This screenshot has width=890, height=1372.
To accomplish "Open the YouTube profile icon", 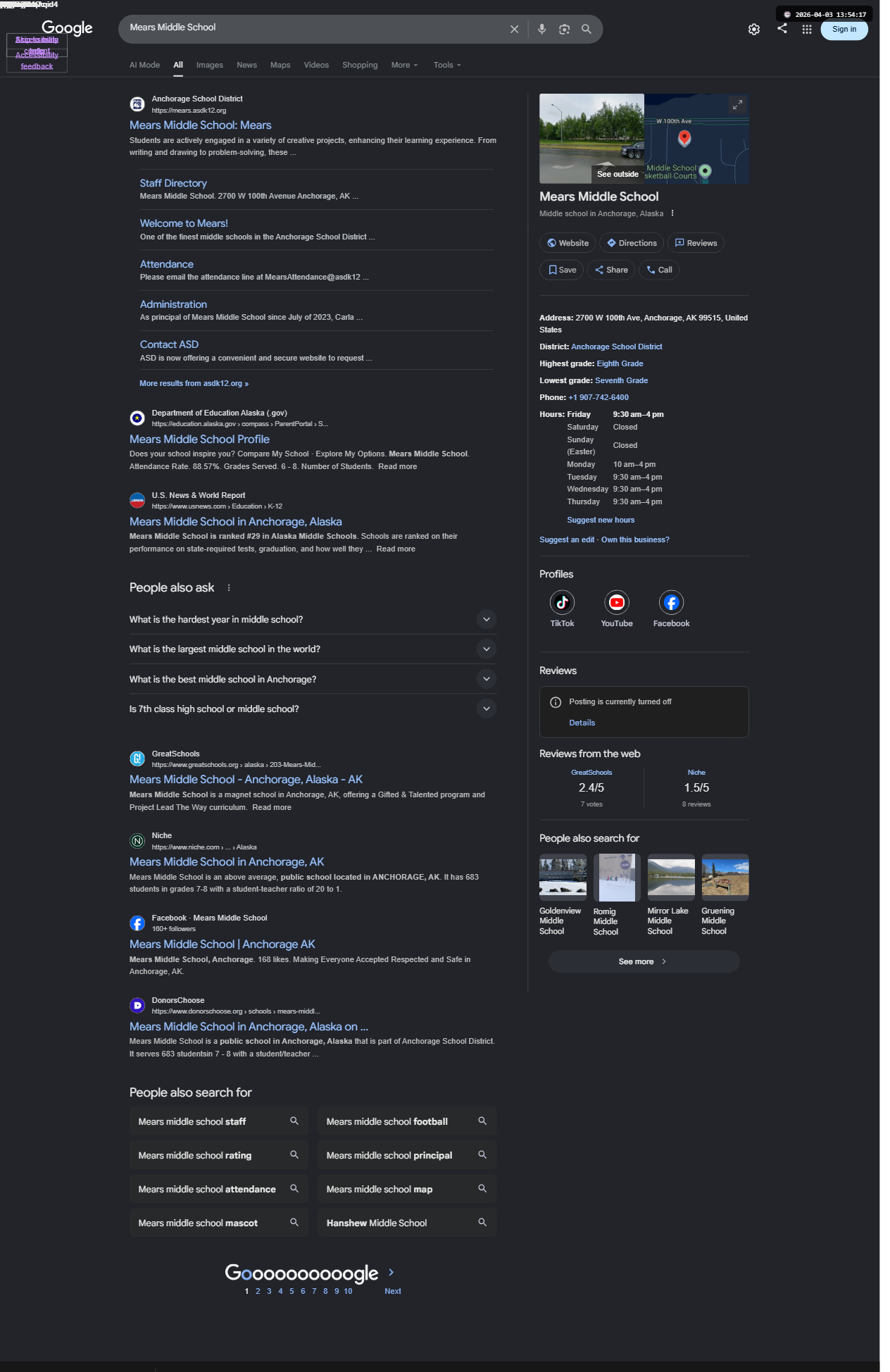I will [617, 602].
